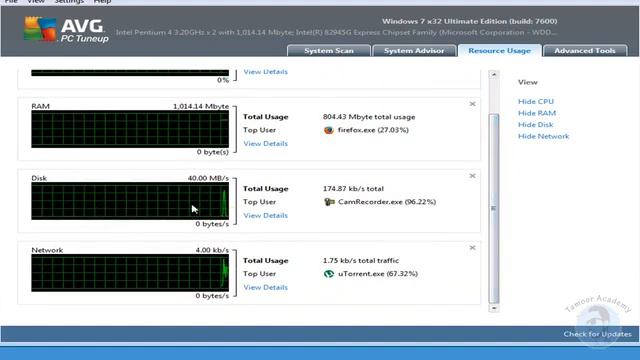Screen dimensions: 640x360
Task: Open the View menu
Action: [36, 2]
